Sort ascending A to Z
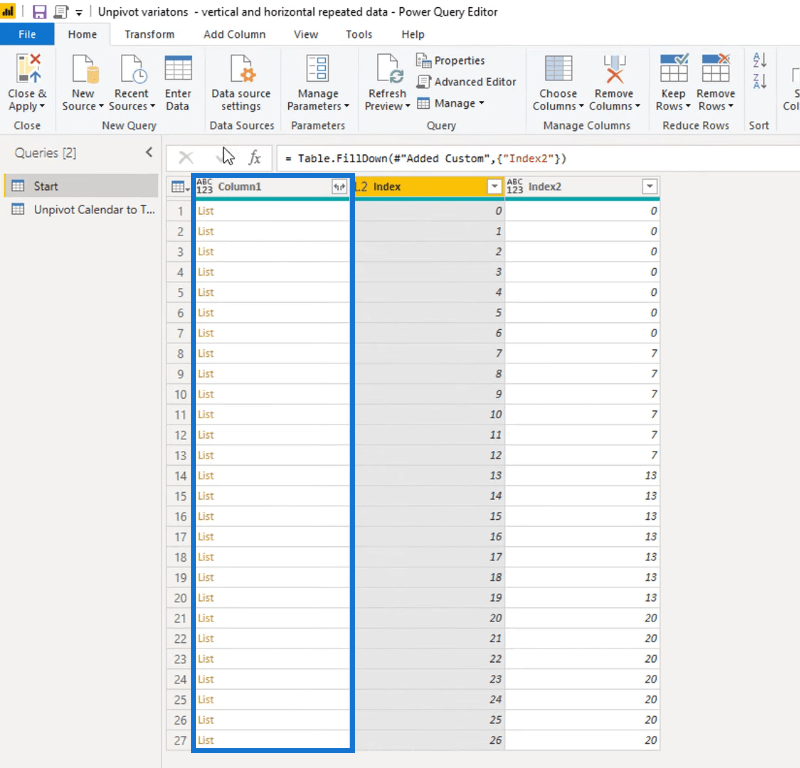 click(x=759, y=60)
